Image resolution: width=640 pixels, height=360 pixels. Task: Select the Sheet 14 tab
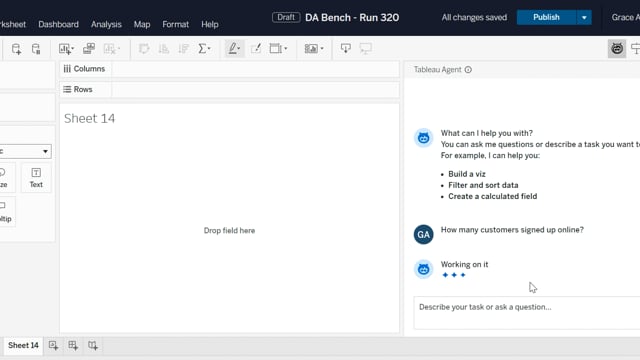[23, 345]
